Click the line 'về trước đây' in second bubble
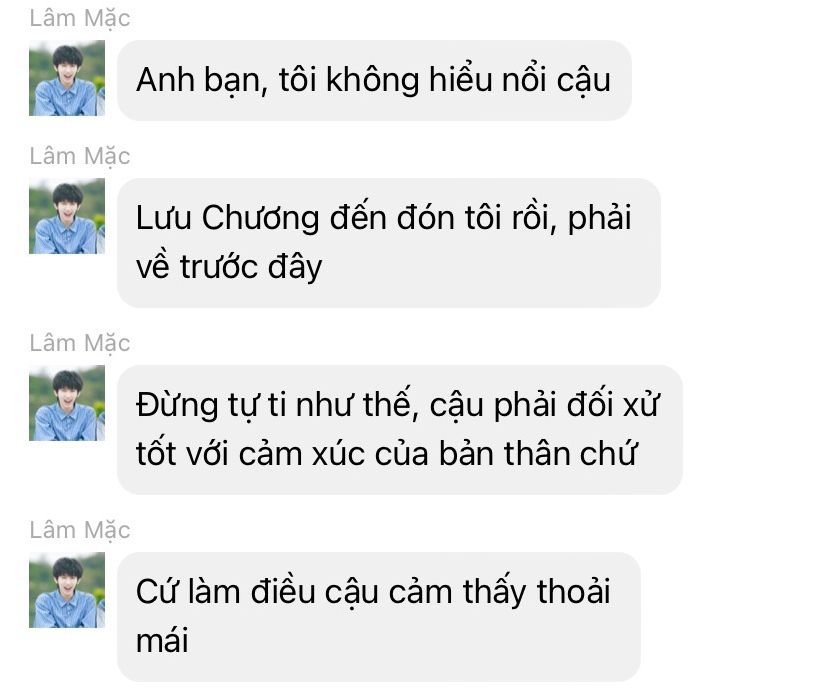 [x=229, y=267]
